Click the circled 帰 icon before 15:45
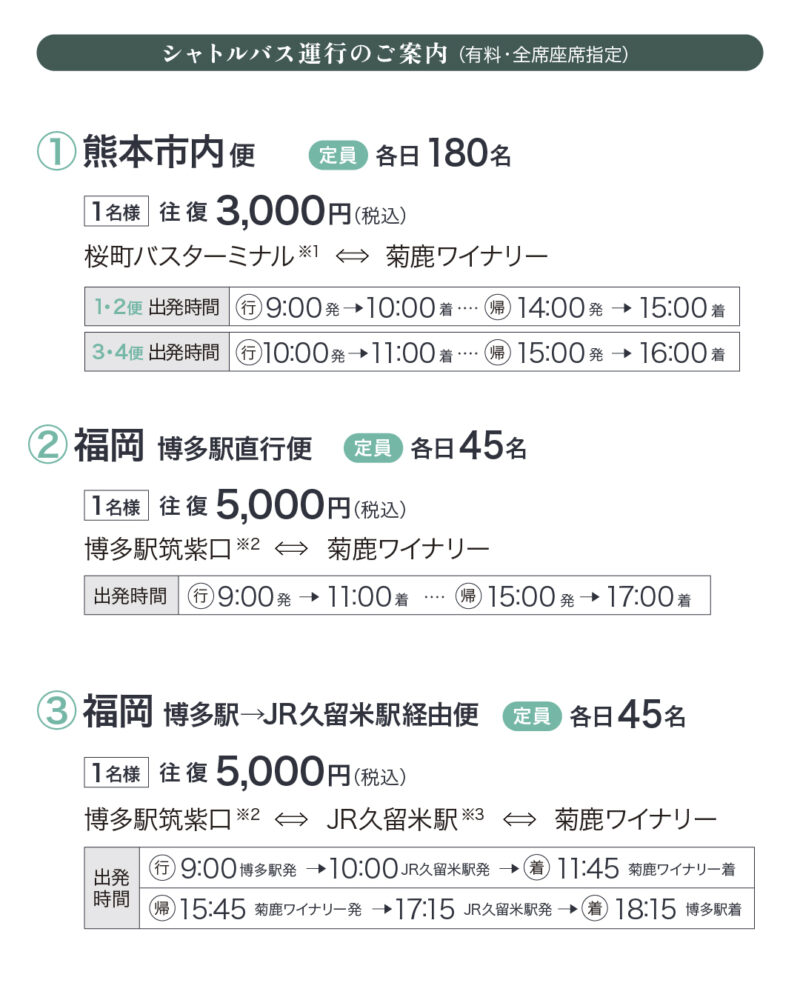Screen dimensions: 800x1000 (x=164, y=909)
